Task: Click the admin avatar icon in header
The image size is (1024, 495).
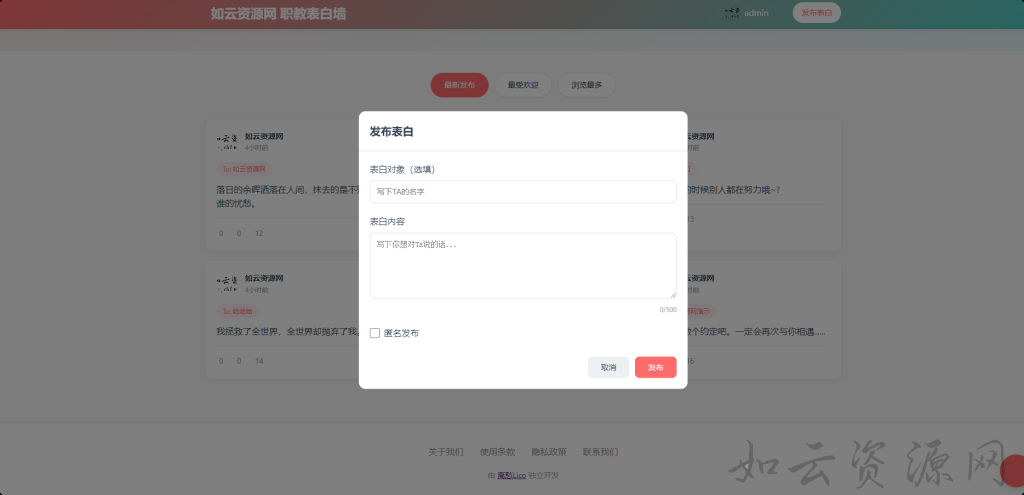Action: (x=731, y=13)
